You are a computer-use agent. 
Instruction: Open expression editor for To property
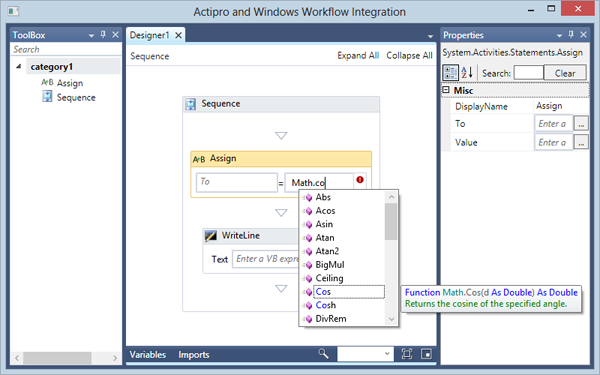(x=581, y=124)
